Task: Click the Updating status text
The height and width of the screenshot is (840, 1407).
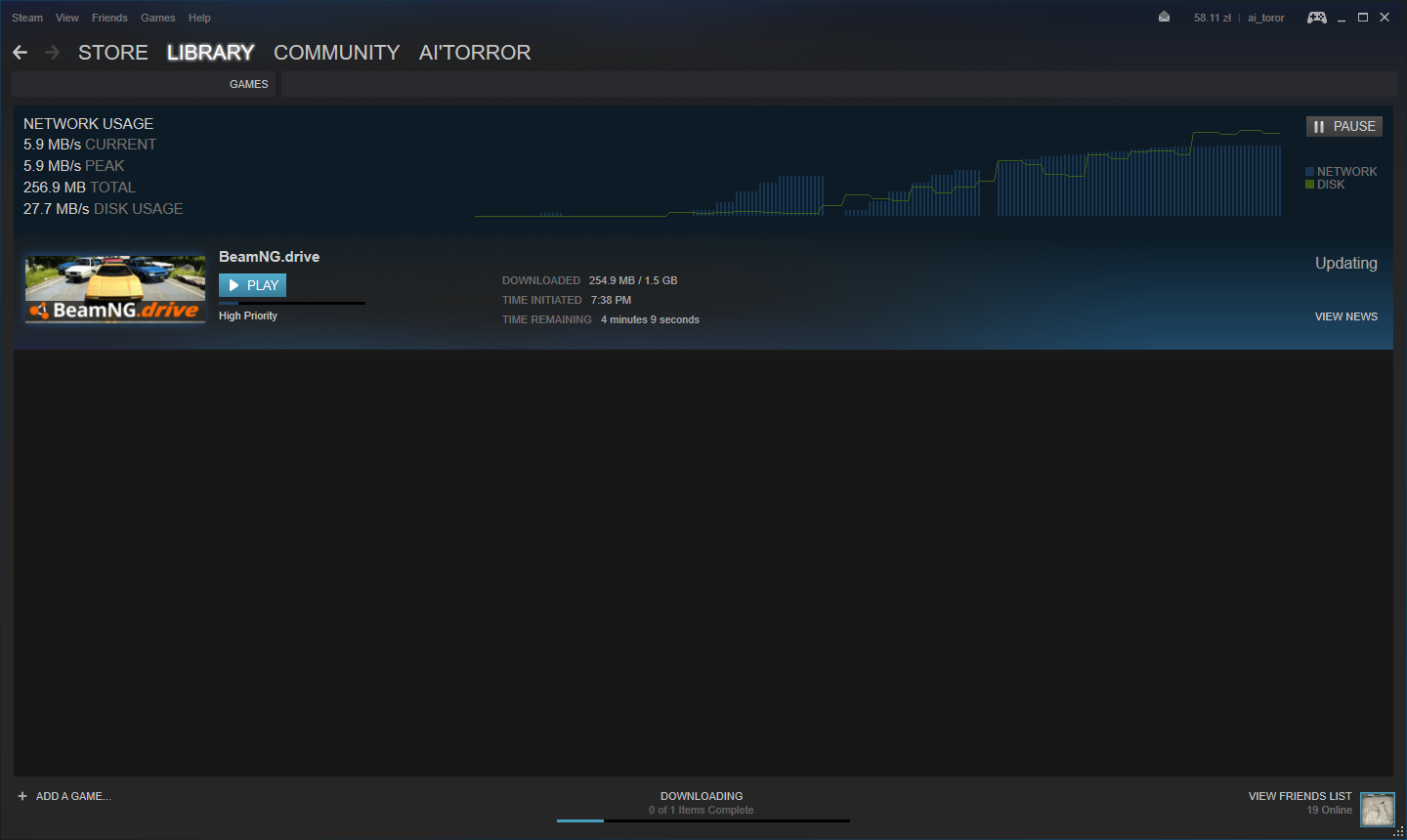Action: (1346, 263)
